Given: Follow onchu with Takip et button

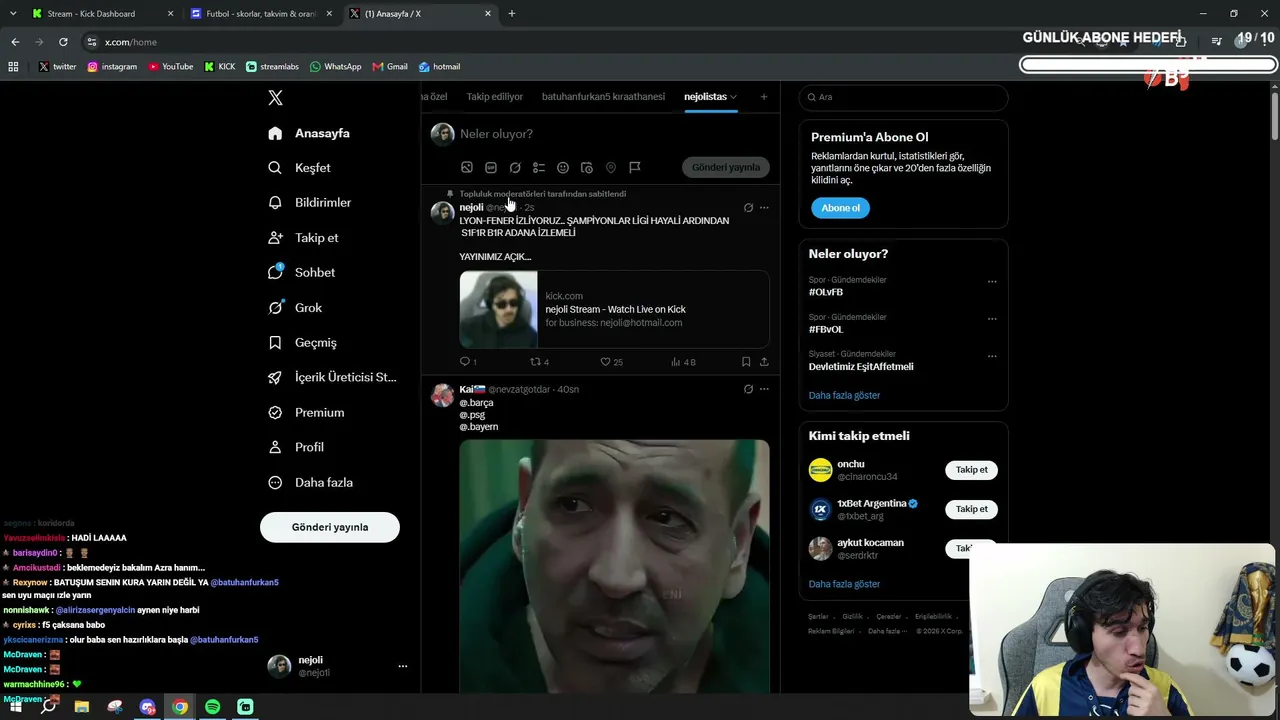Looking at the screenshot, I should tap(971, 470).
